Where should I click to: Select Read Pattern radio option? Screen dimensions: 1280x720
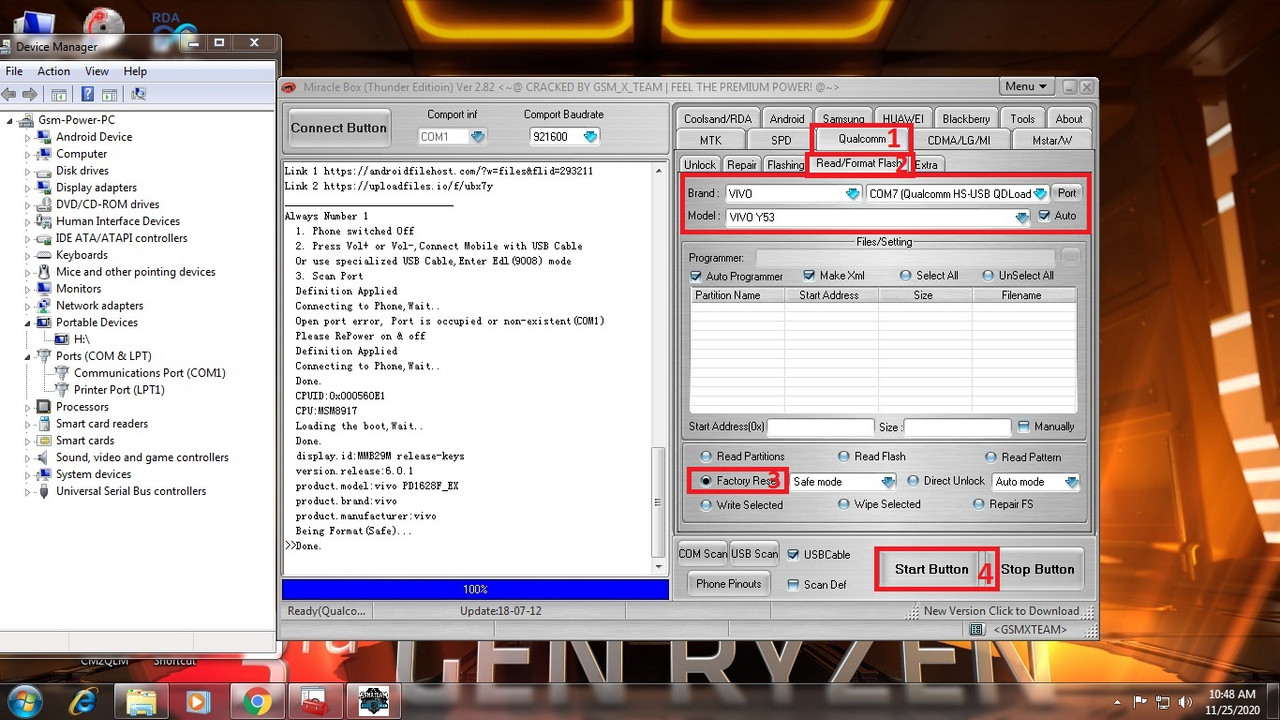pos(991,457)
